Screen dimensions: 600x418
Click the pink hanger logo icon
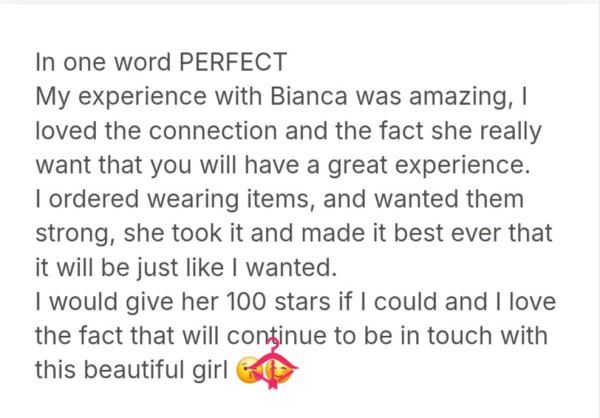pyautogui.click(x=273, y=364)
